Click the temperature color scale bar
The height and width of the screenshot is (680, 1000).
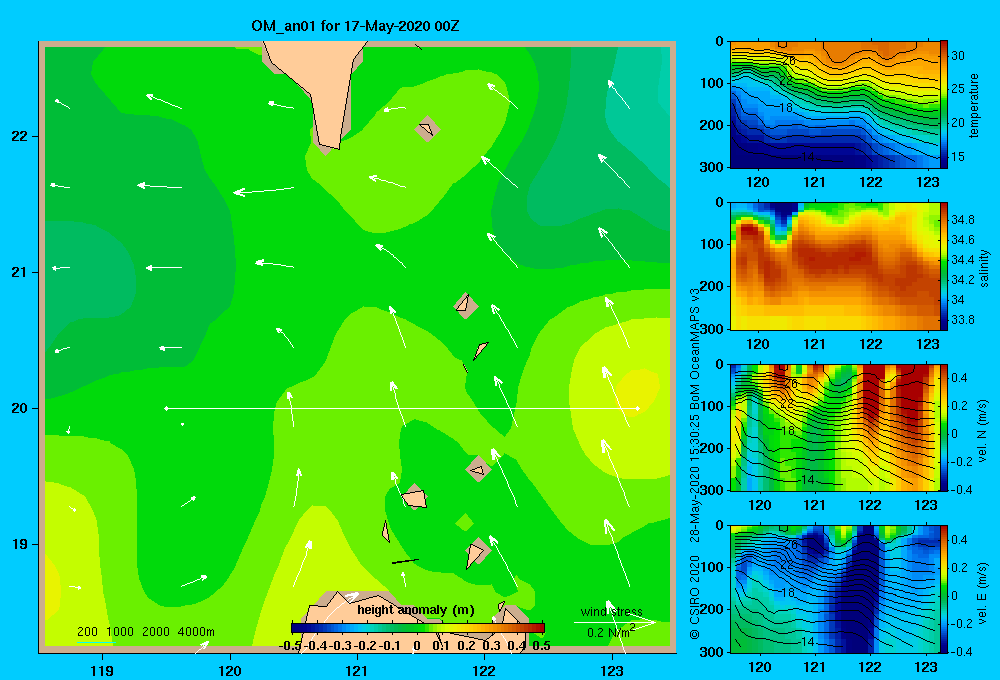tap(944, 105)
